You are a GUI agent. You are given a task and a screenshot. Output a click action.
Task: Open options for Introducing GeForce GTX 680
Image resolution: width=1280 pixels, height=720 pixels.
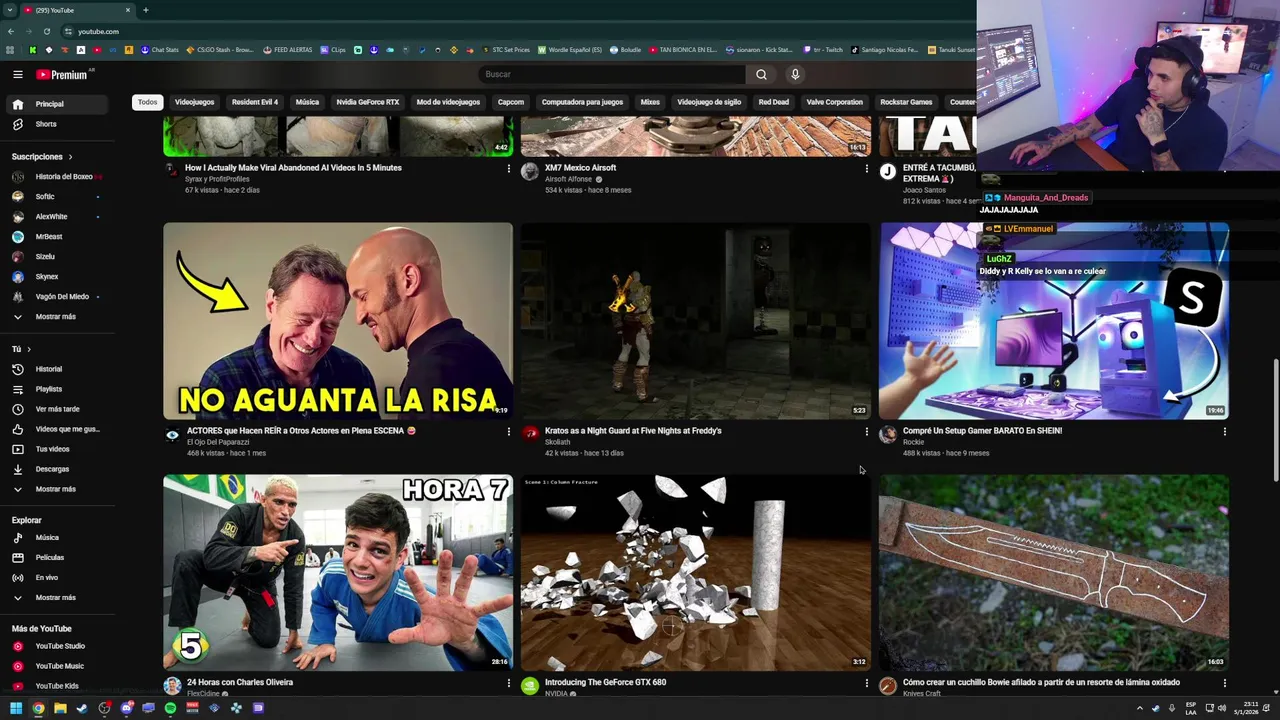click(x=866, y=683)
